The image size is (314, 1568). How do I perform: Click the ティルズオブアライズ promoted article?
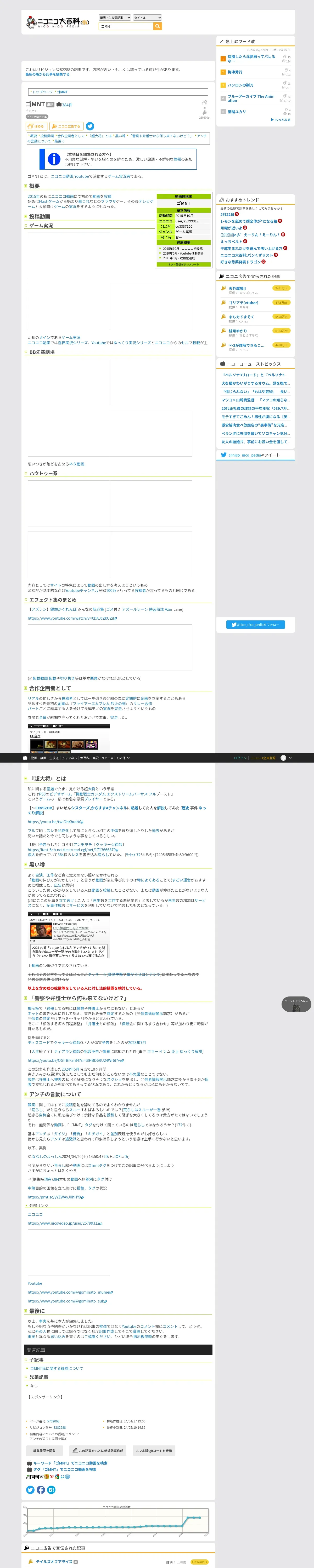[x=54, y=1561]
